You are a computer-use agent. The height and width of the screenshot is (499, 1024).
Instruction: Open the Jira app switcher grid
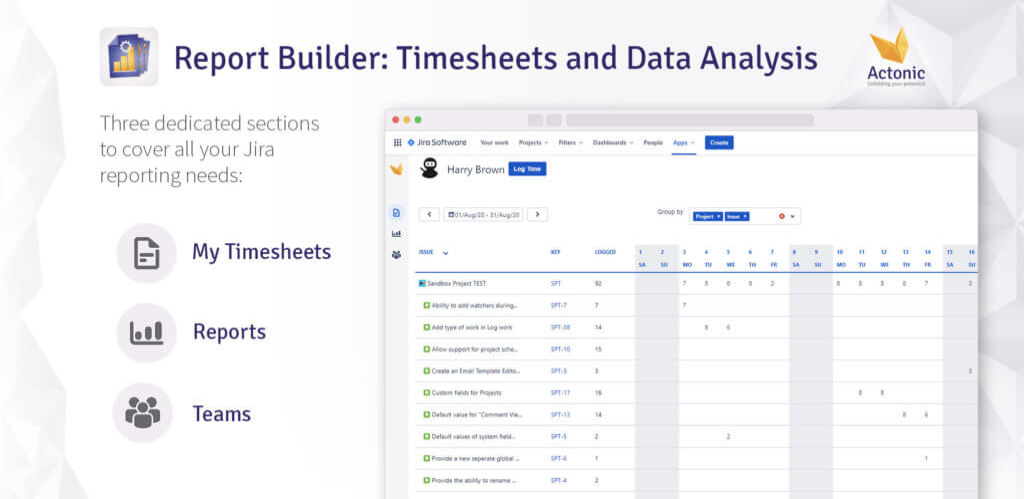(397, 142)
